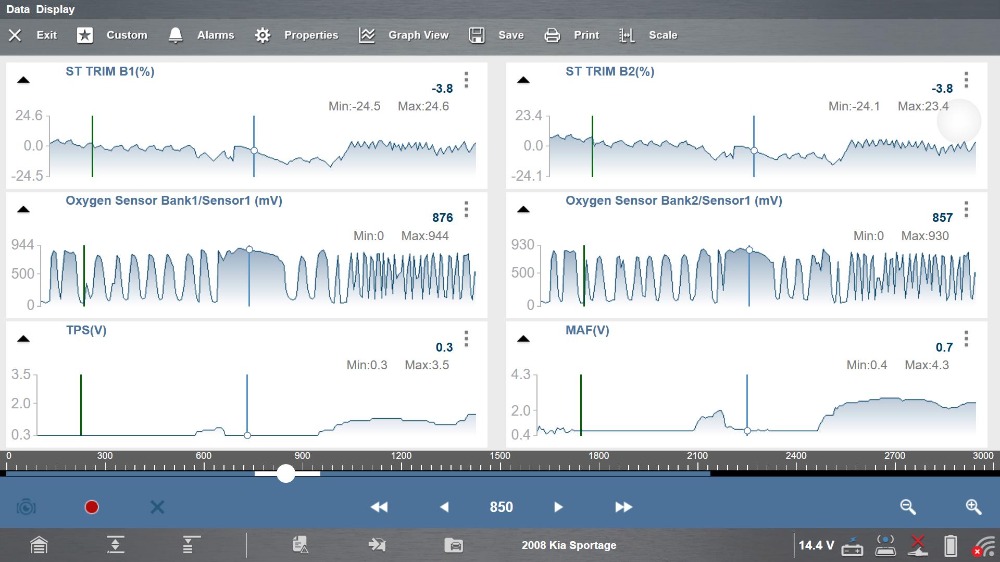Click the Wi-Fi status icon
Image resolution: width=1000 pixels, height=562 pixels.
985,546
